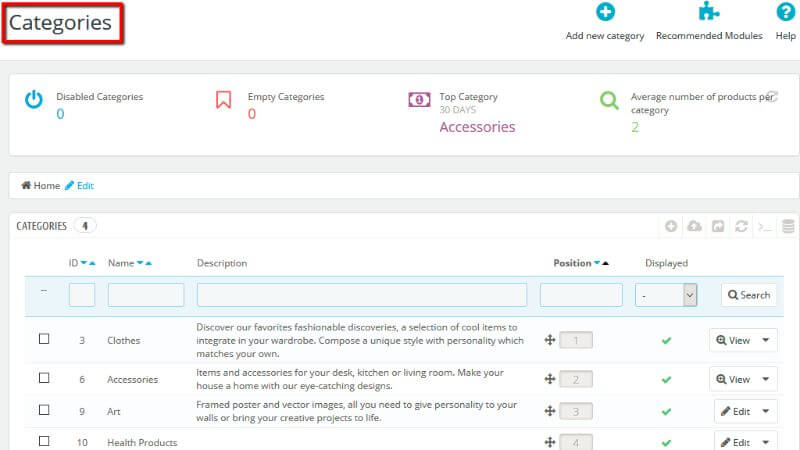Viewport: 800px width, 450px height.
Task: Expand actions dropdown for Art row
Action: click(766, 411)
